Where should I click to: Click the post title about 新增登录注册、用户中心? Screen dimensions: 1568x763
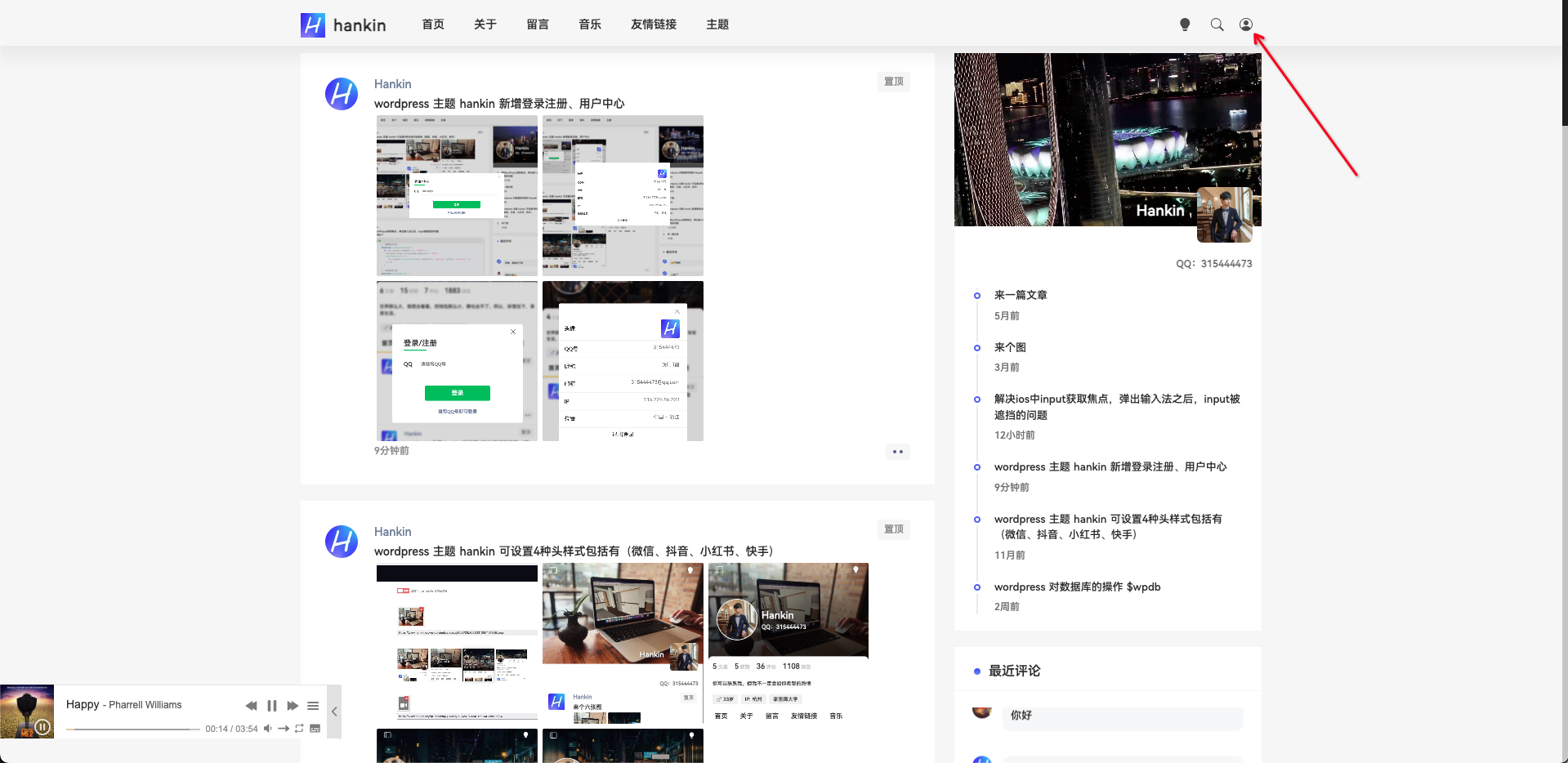[499, 104]
